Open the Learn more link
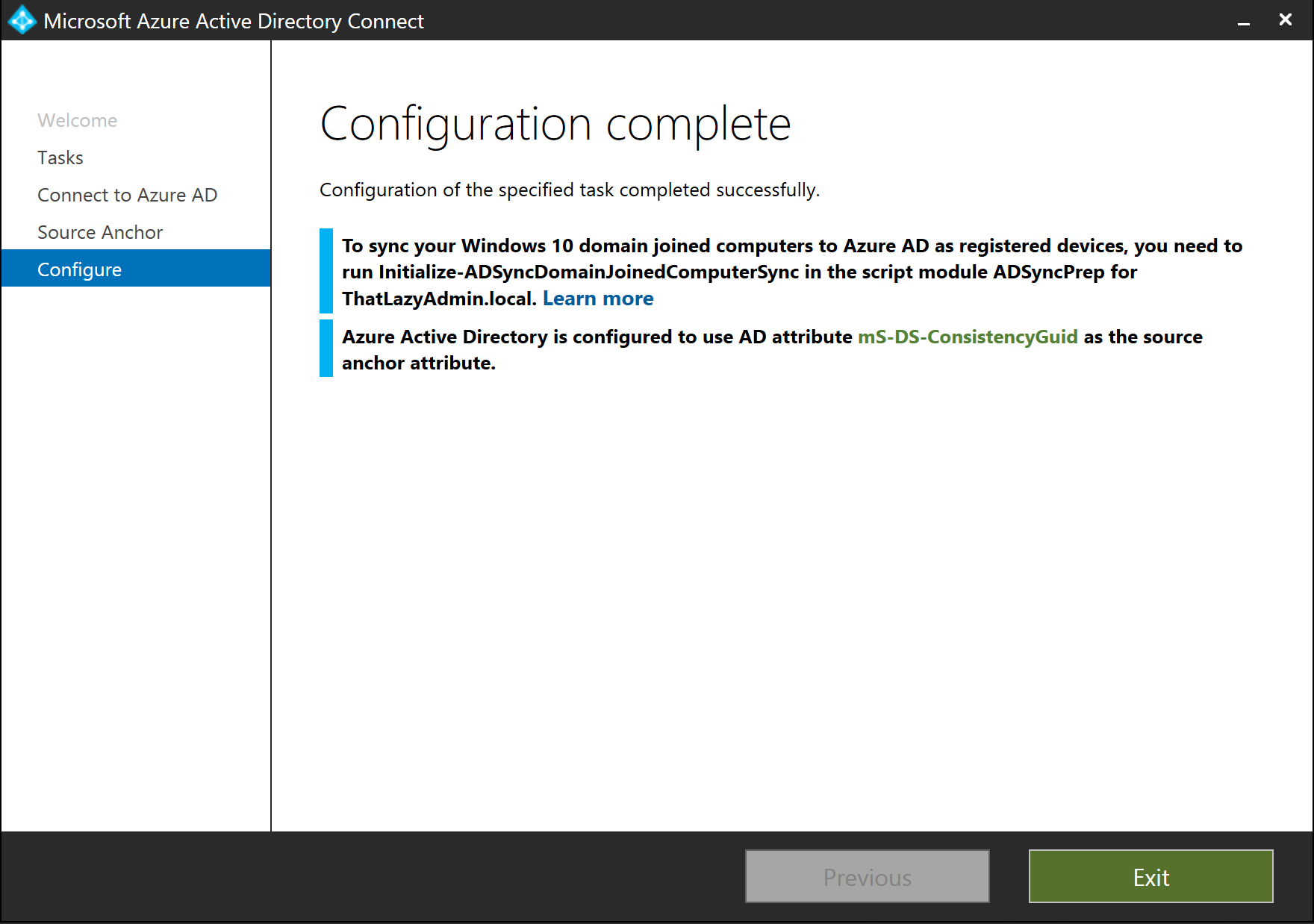The height and width of the screenshot is (924, 1314). point(598,299)
